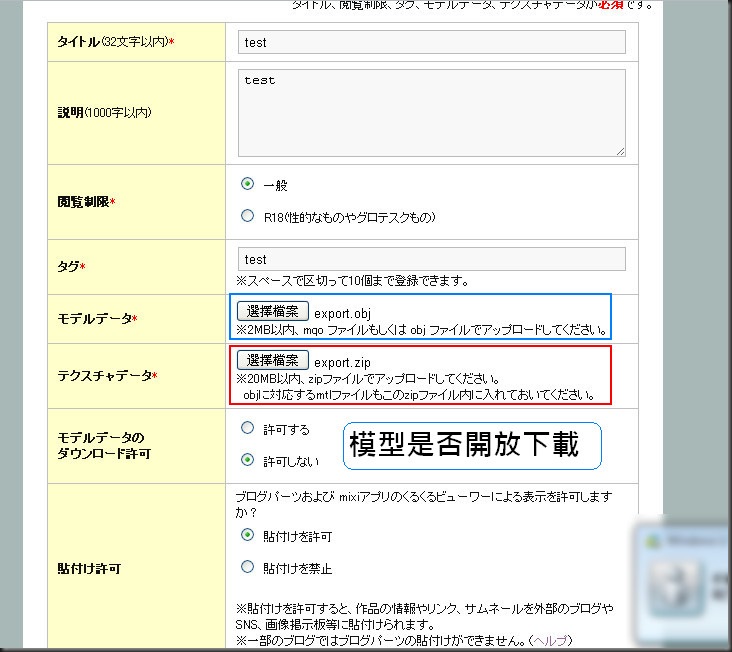Image resolution: width=732 pixels, height=652 pixels.
Task: Click the モデルデータのダウンロード許可 label
Action: click(104, 446)
